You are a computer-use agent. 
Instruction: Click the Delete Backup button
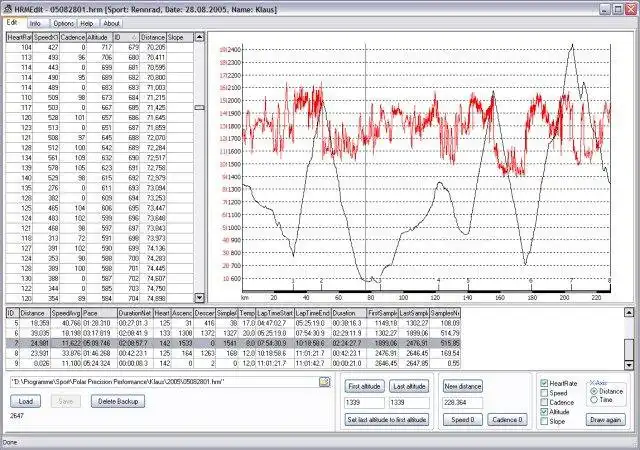point(118,401)
